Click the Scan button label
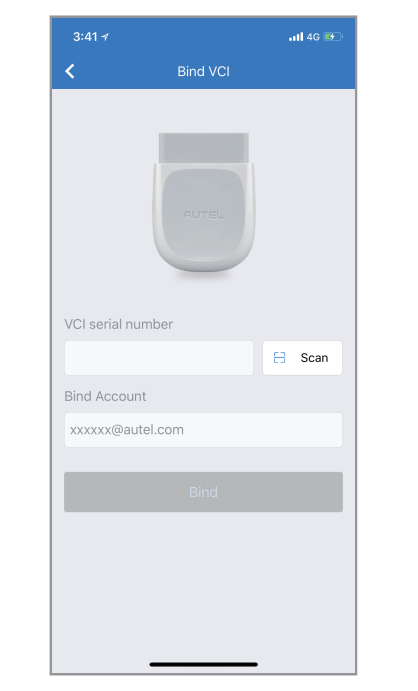Screen dimensions: 418x691 click(314, 357)
